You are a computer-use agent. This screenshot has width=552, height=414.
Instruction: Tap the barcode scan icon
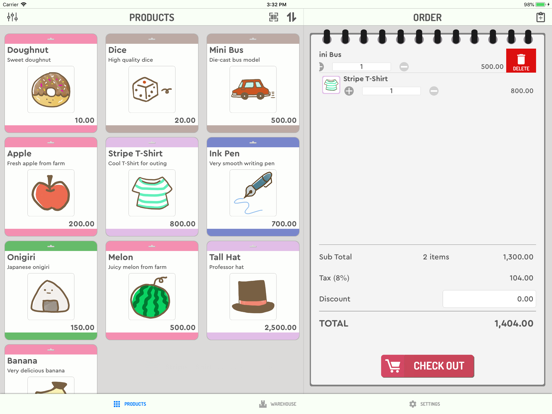[274, 17]
